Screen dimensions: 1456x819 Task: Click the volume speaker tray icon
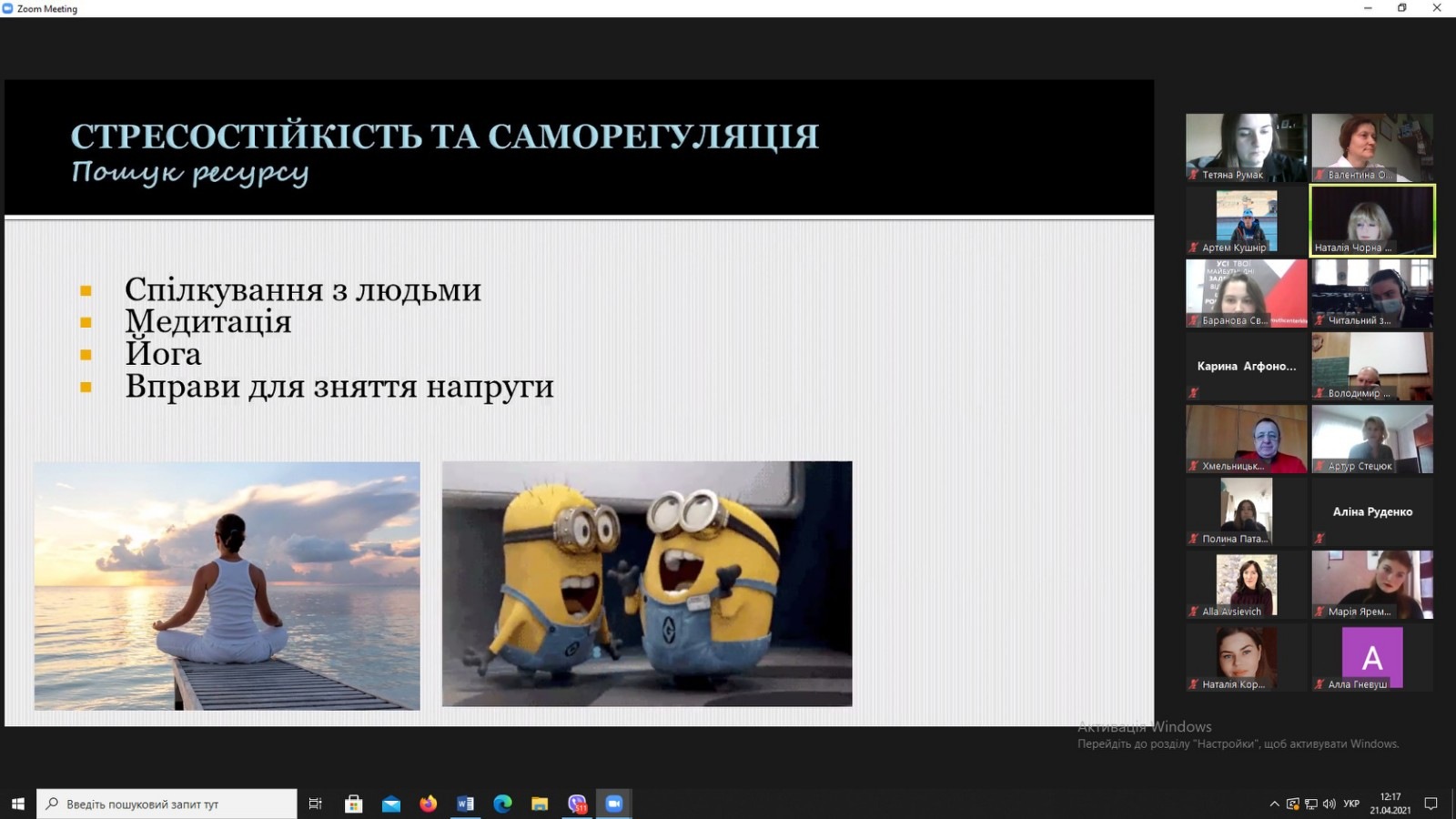(x=1329, y=804)
